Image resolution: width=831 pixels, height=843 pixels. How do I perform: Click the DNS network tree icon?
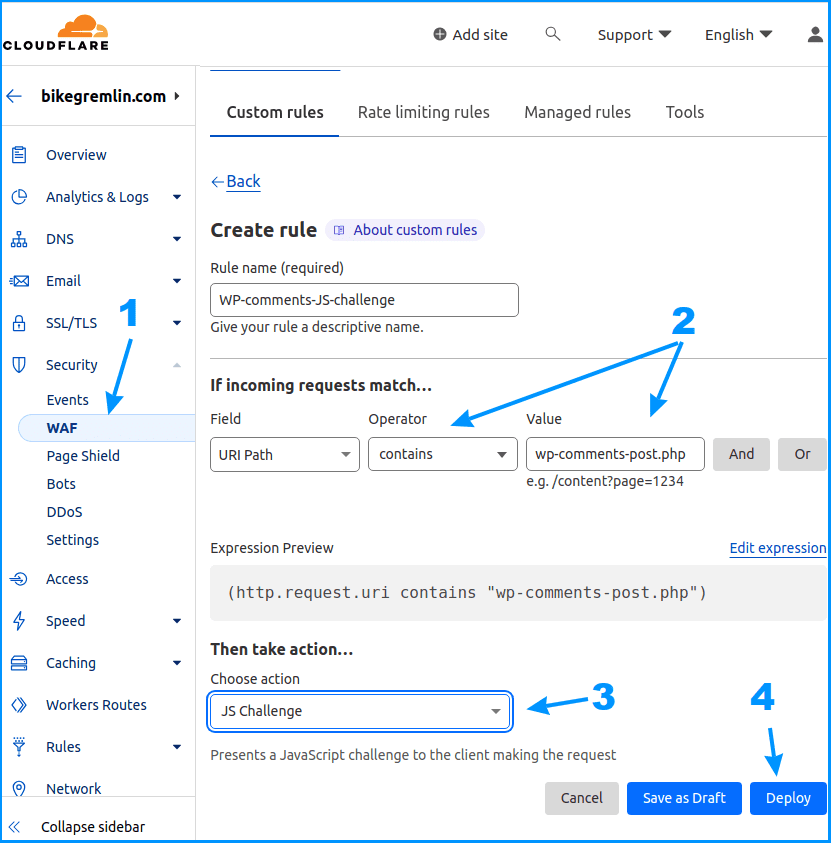click(19, 239)
